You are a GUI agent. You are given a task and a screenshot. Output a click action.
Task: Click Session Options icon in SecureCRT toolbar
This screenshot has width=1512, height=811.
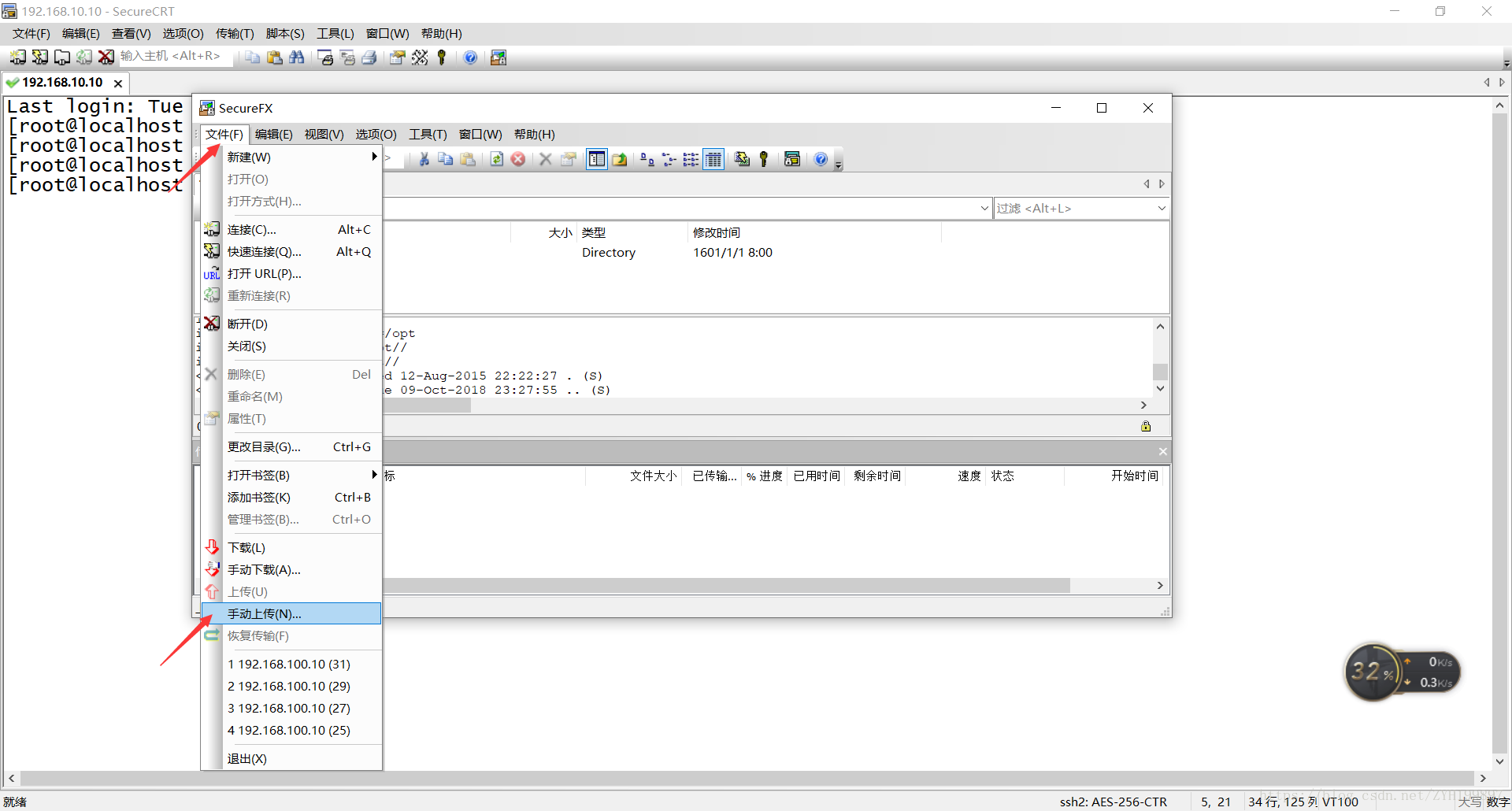coord(398,57)
